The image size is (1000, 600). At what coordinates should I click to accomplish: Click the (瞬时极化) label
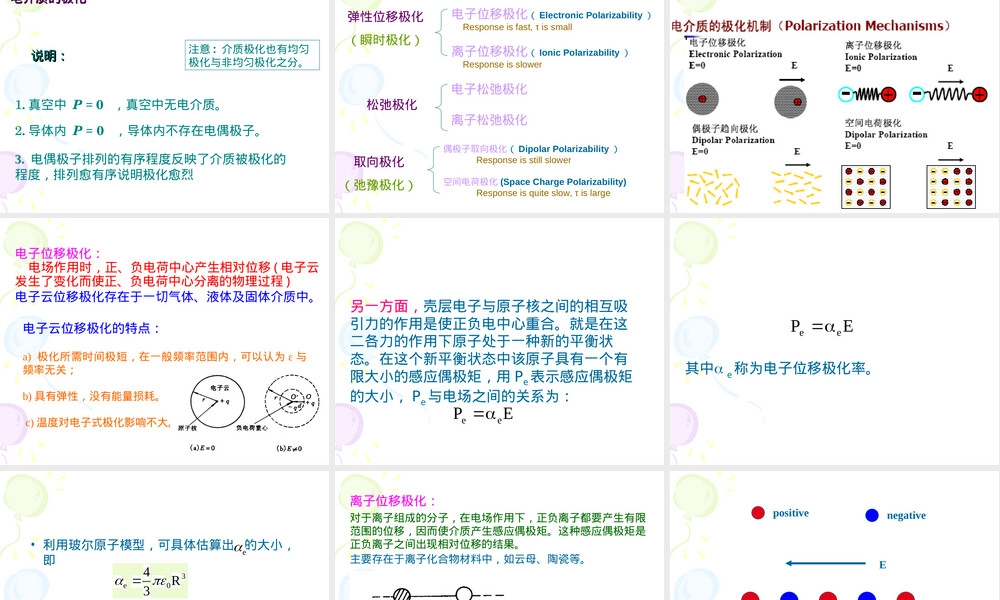click(385, 40)
